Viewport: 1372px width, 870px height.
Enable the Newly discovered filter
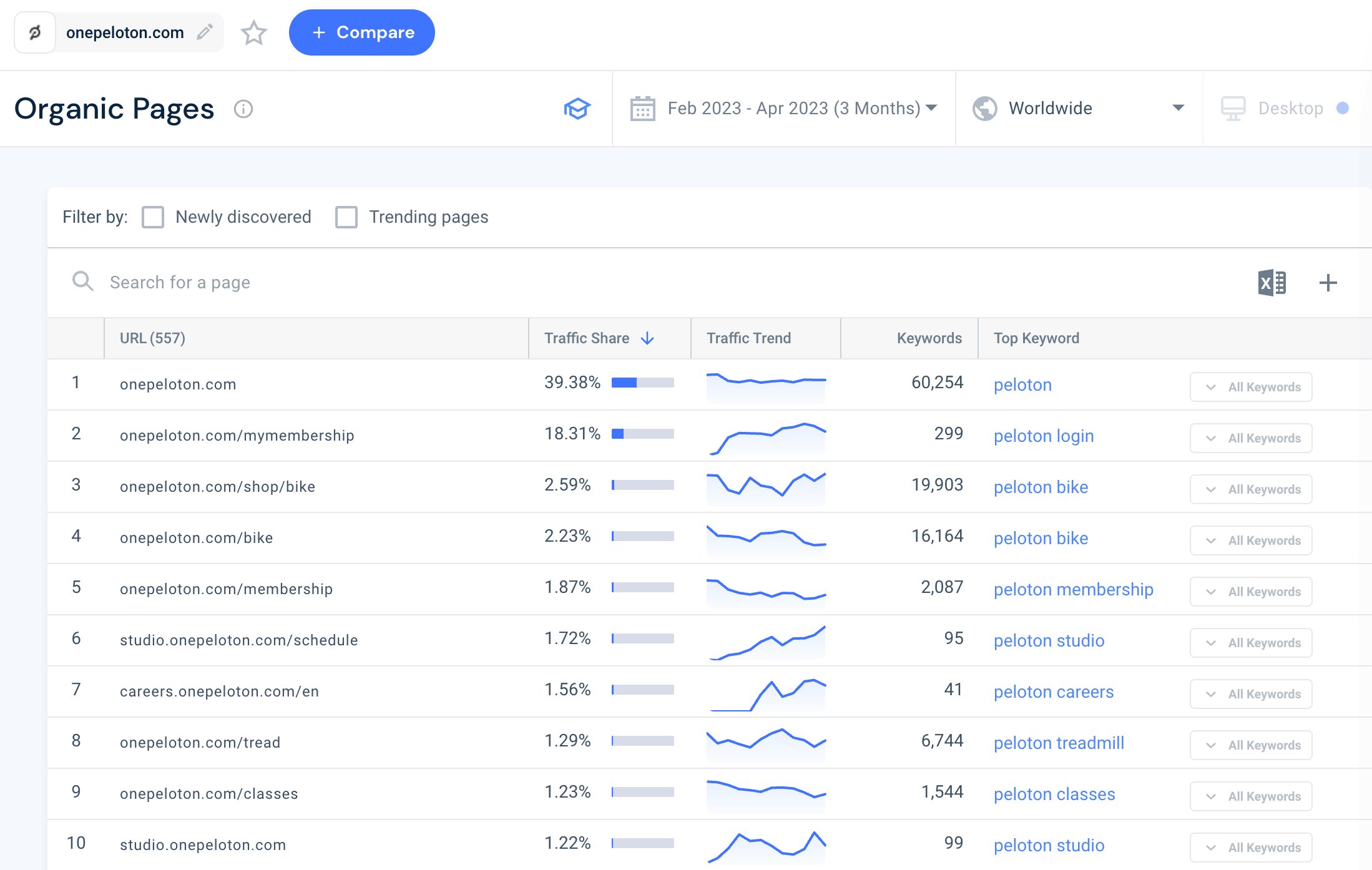pyautogui.click(x=152, y=217)
